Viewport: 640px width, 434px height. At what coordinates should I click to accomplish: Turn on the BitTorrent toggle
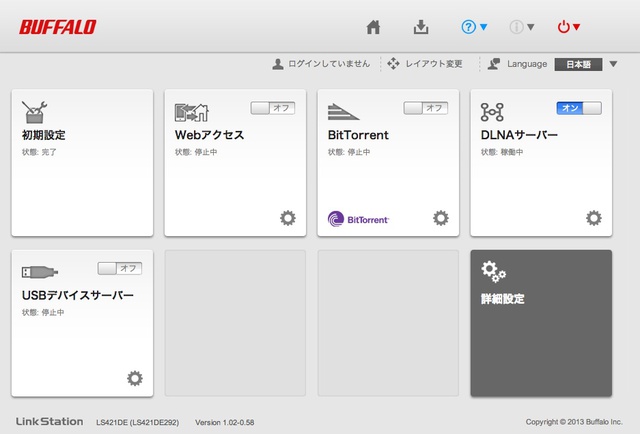click(x=425, y=107)
